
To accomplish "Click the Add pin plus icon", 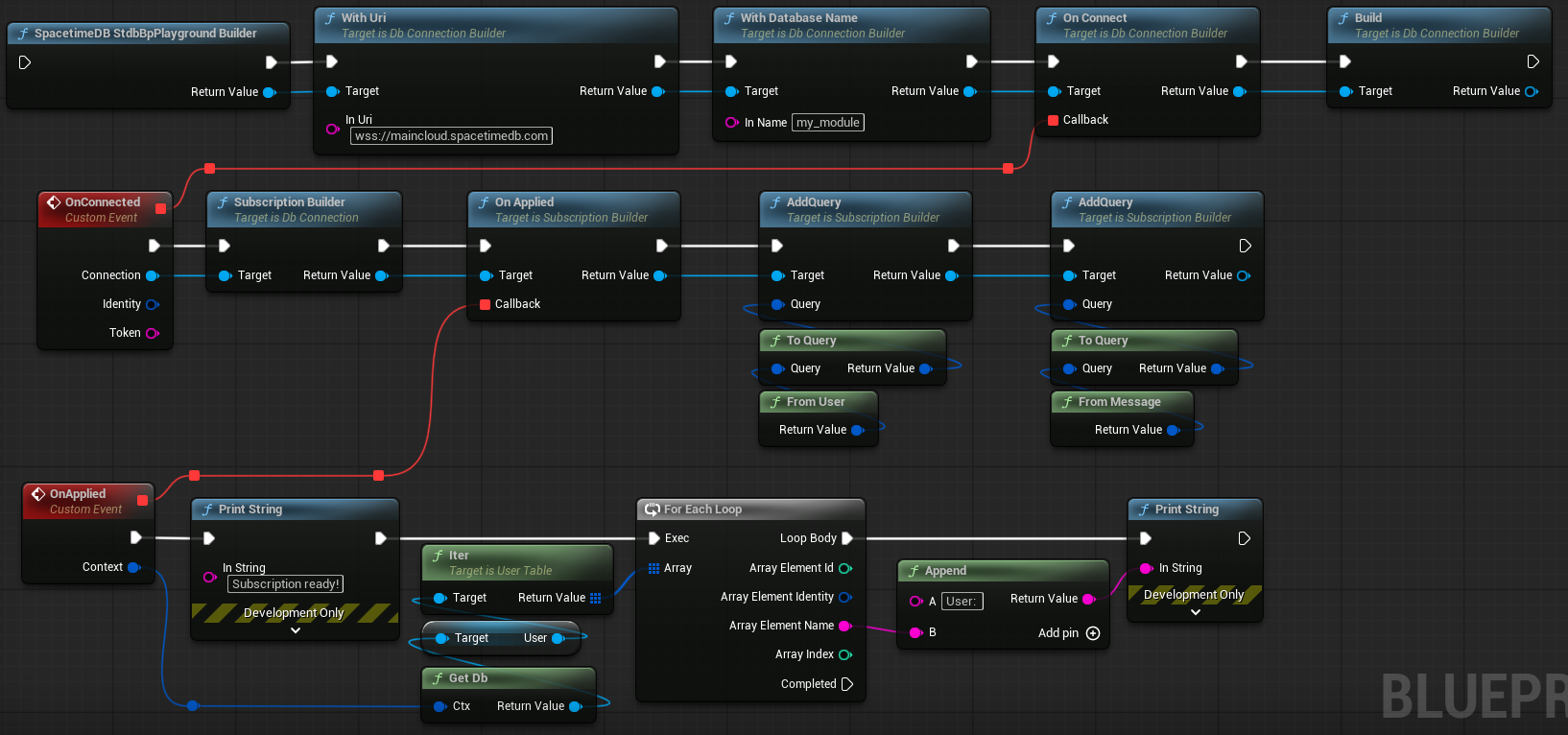I will pyautogui.click(x=1093, y=633).
